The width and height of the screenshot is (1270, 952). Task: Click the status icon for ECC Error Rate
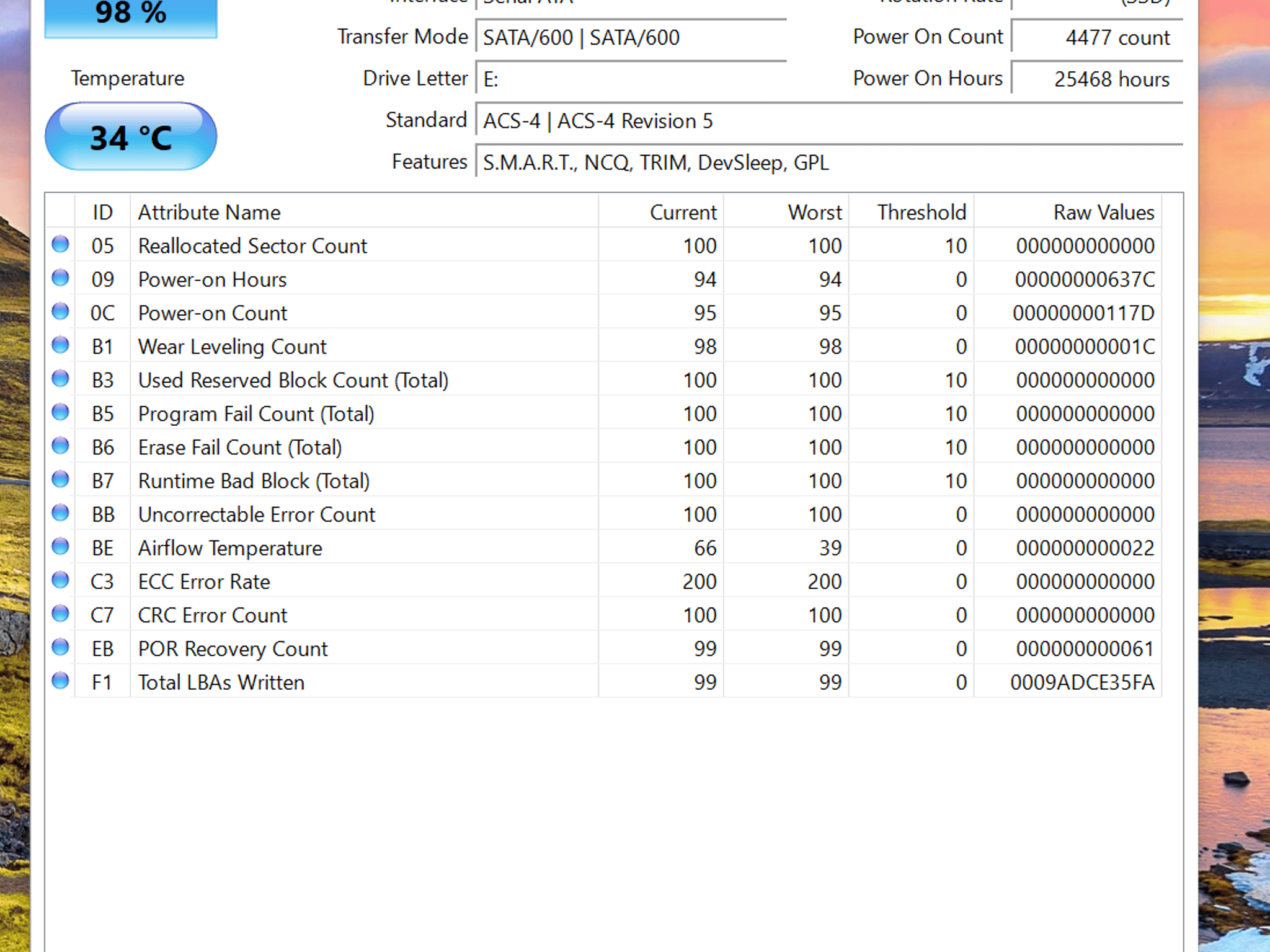[60, 580]
